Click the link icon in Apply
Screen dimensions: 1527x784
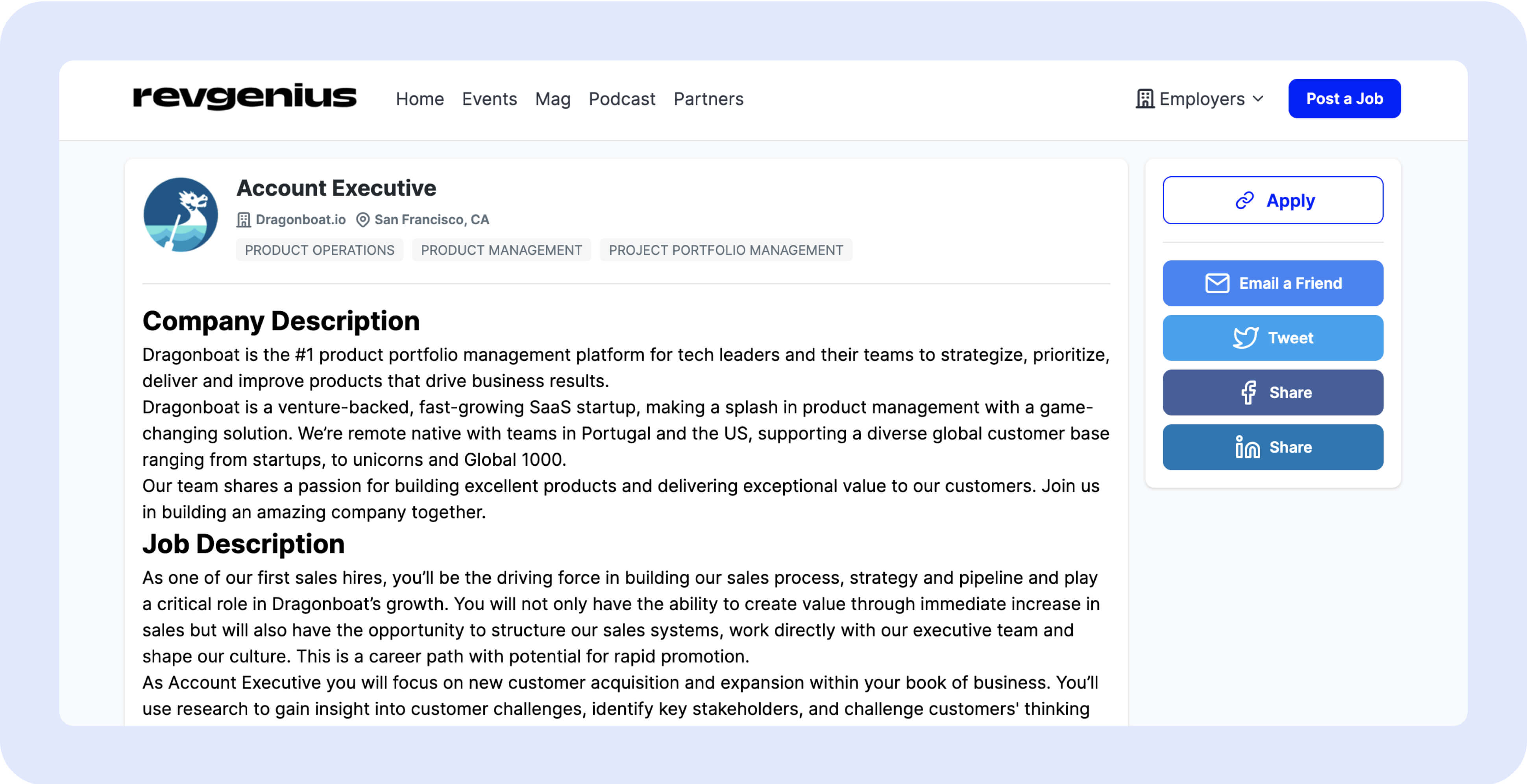[x=1244, y=201]
